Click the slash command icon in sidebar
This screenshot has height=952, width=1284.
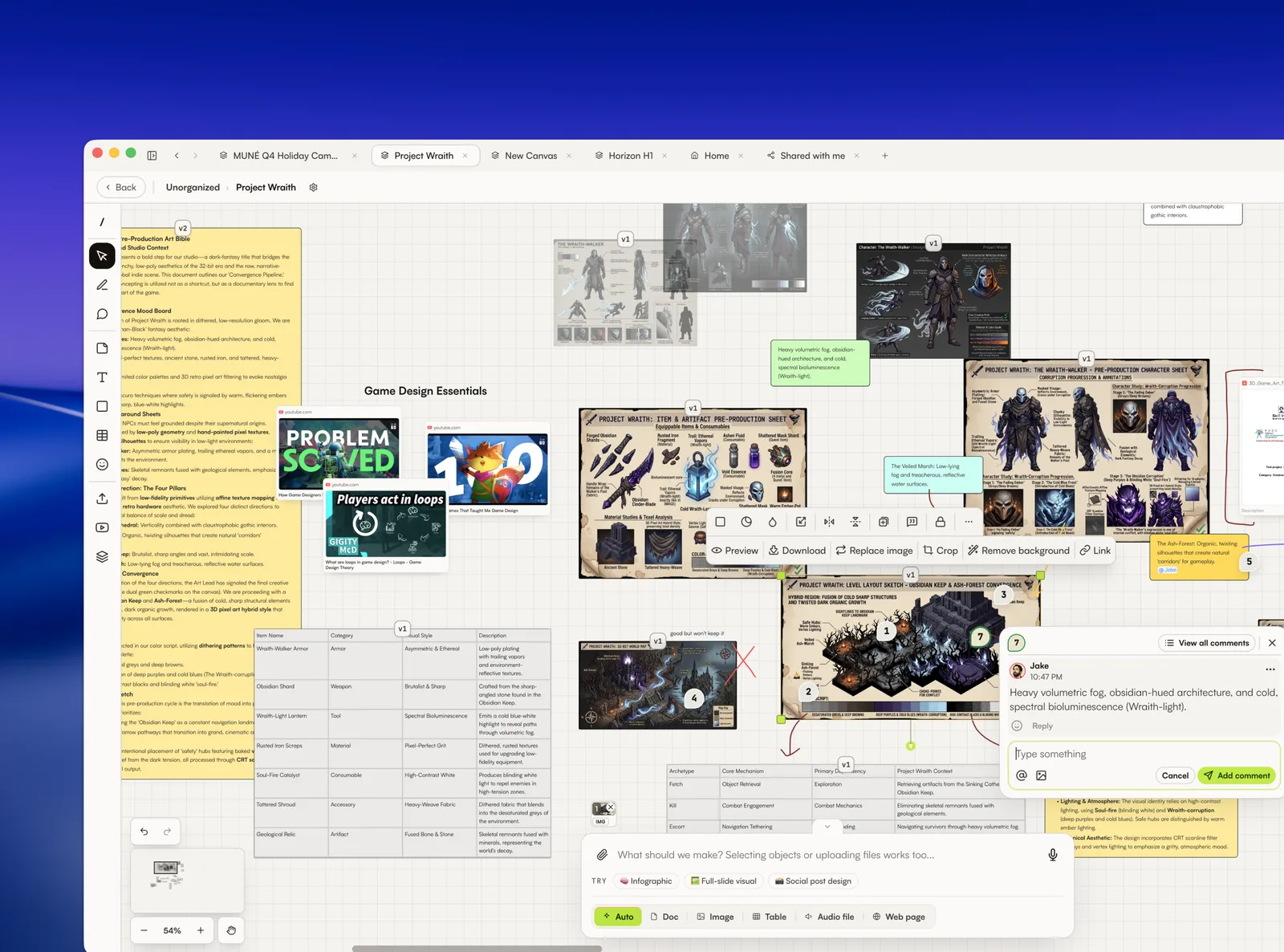pos(102,222)
